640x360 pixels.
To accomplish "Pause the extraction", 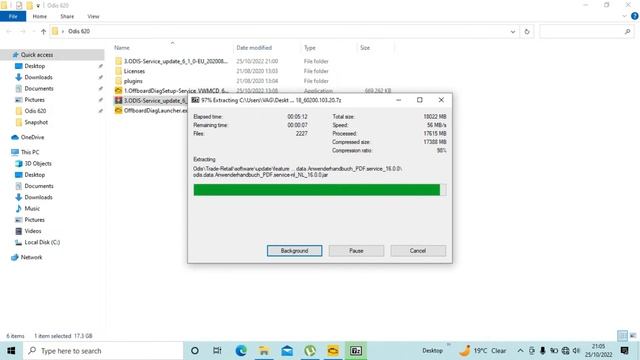I will click(356, 251).
